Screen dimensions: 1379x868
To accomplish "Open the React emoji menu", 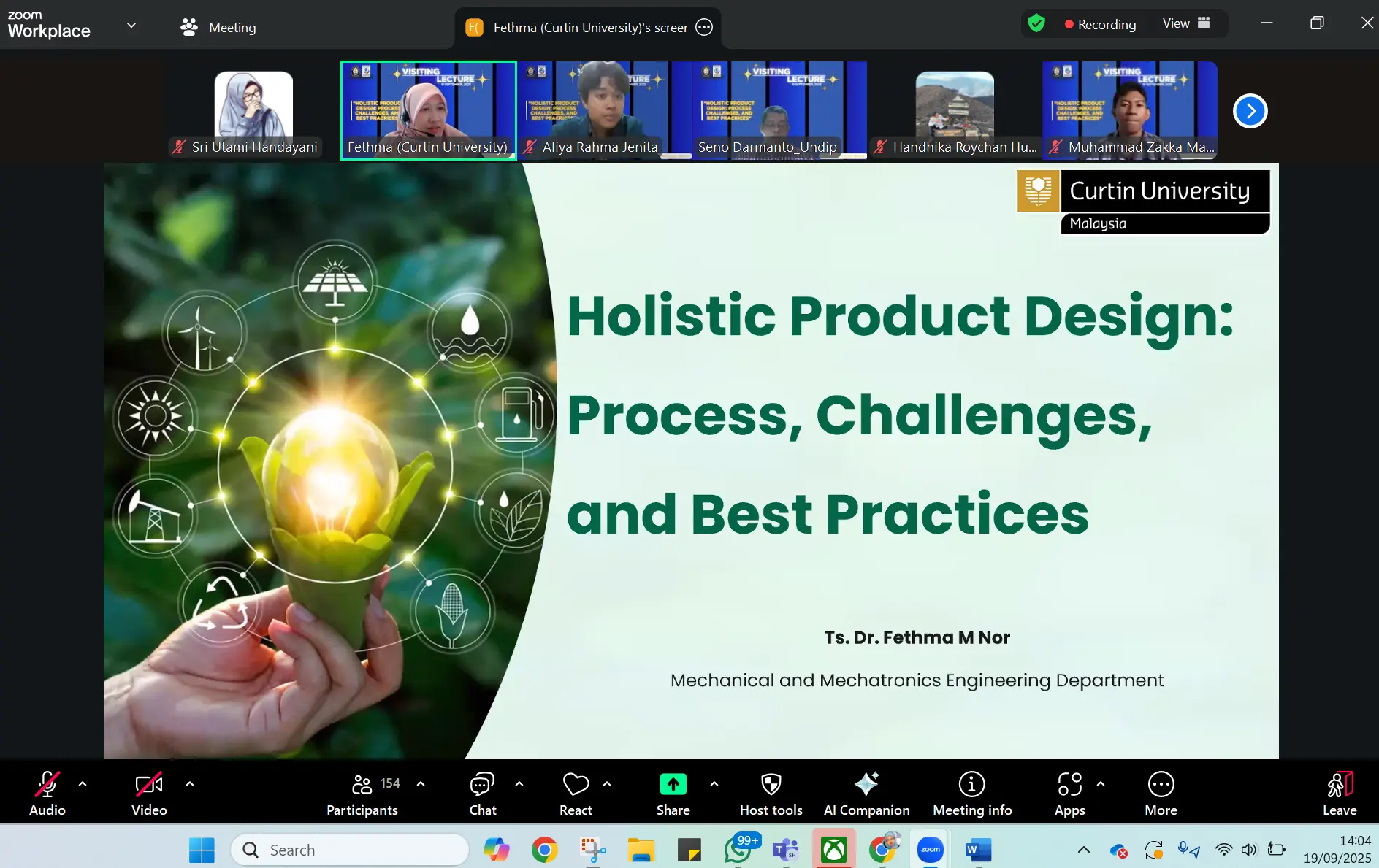I will pos(576,793).
